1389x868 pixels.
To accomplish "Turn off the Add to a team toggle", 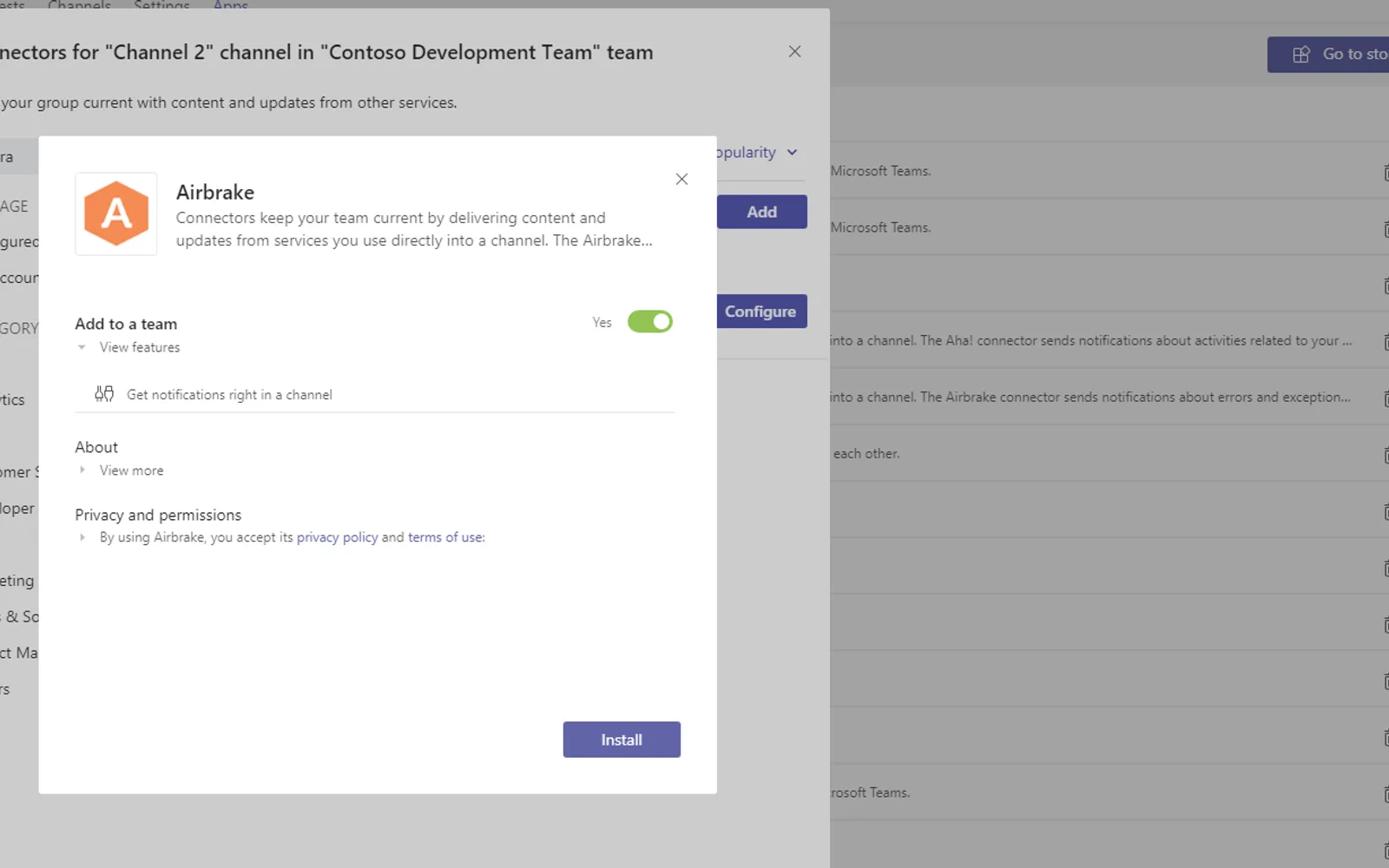I will [x=650, y=322].
